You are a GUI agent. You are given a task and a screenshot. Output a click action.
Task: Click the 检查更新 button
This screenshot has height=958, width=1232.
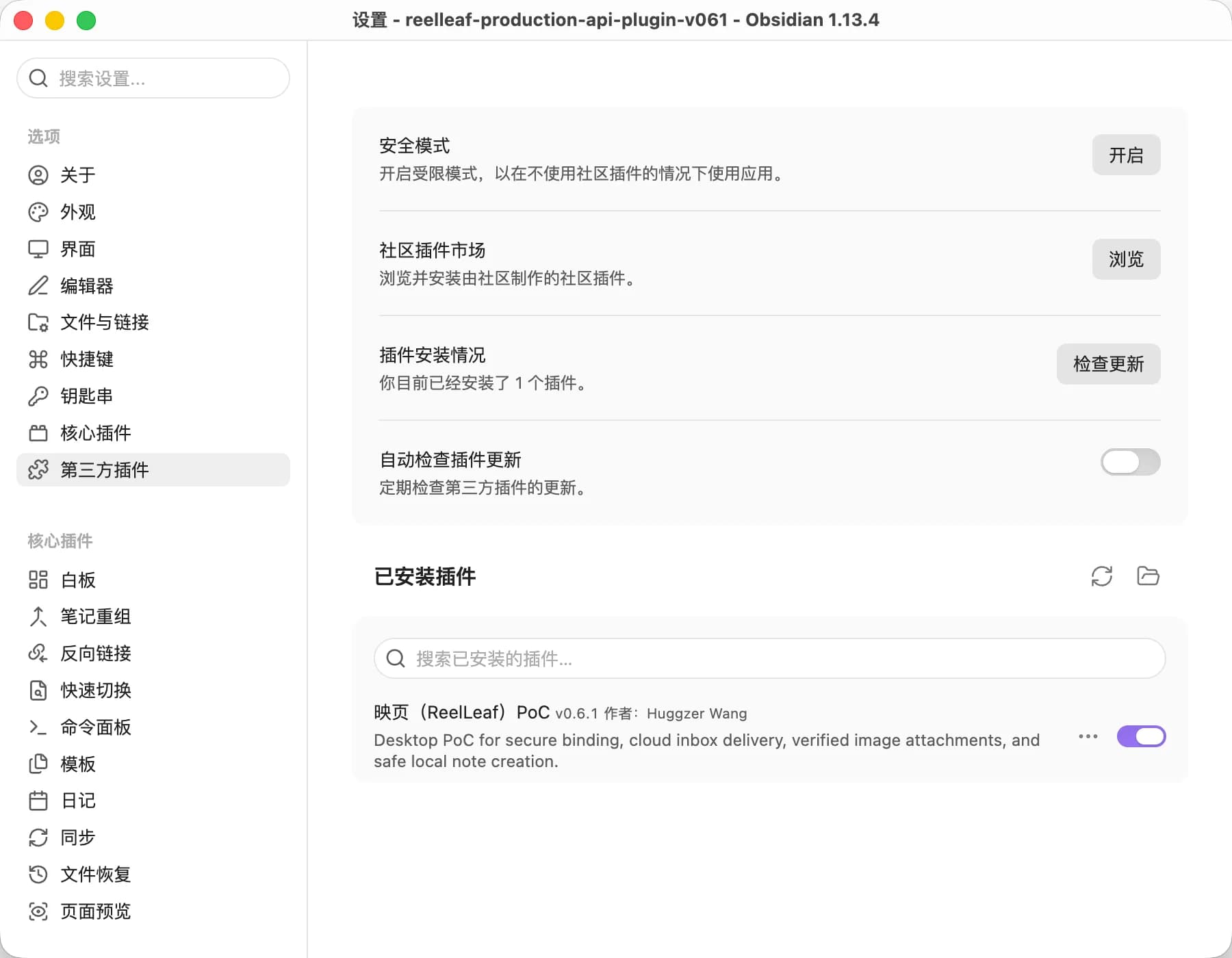pos(1109,364)
